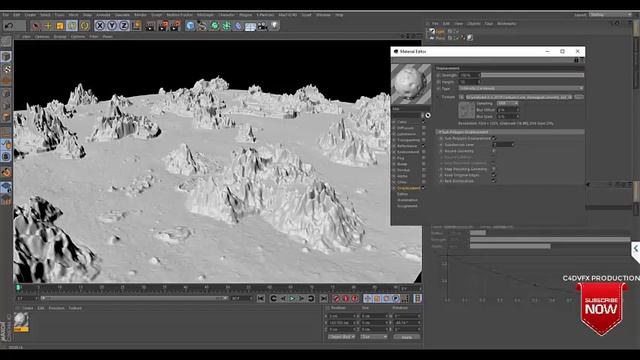Screen dimensions: 640x360
Task: Click Render to Picture Viewer icon
Action: tap(163, 26)
